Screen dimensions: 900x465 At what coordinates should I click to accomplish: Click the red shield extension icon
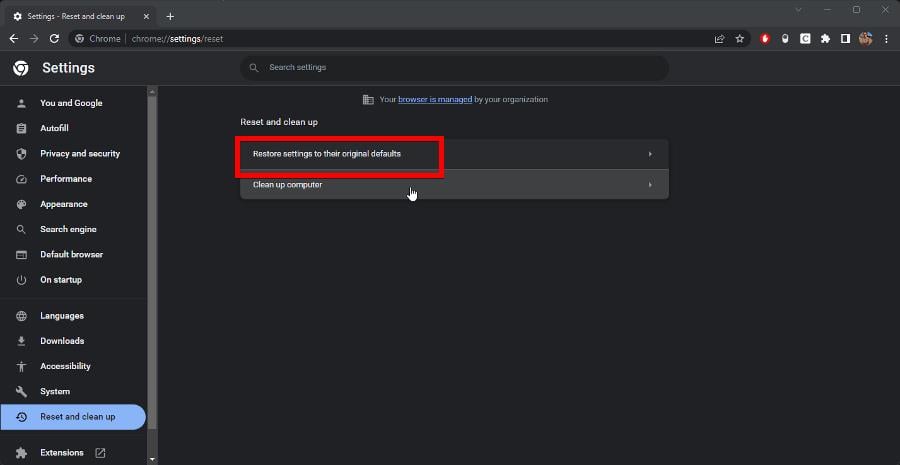click(765, 38)
